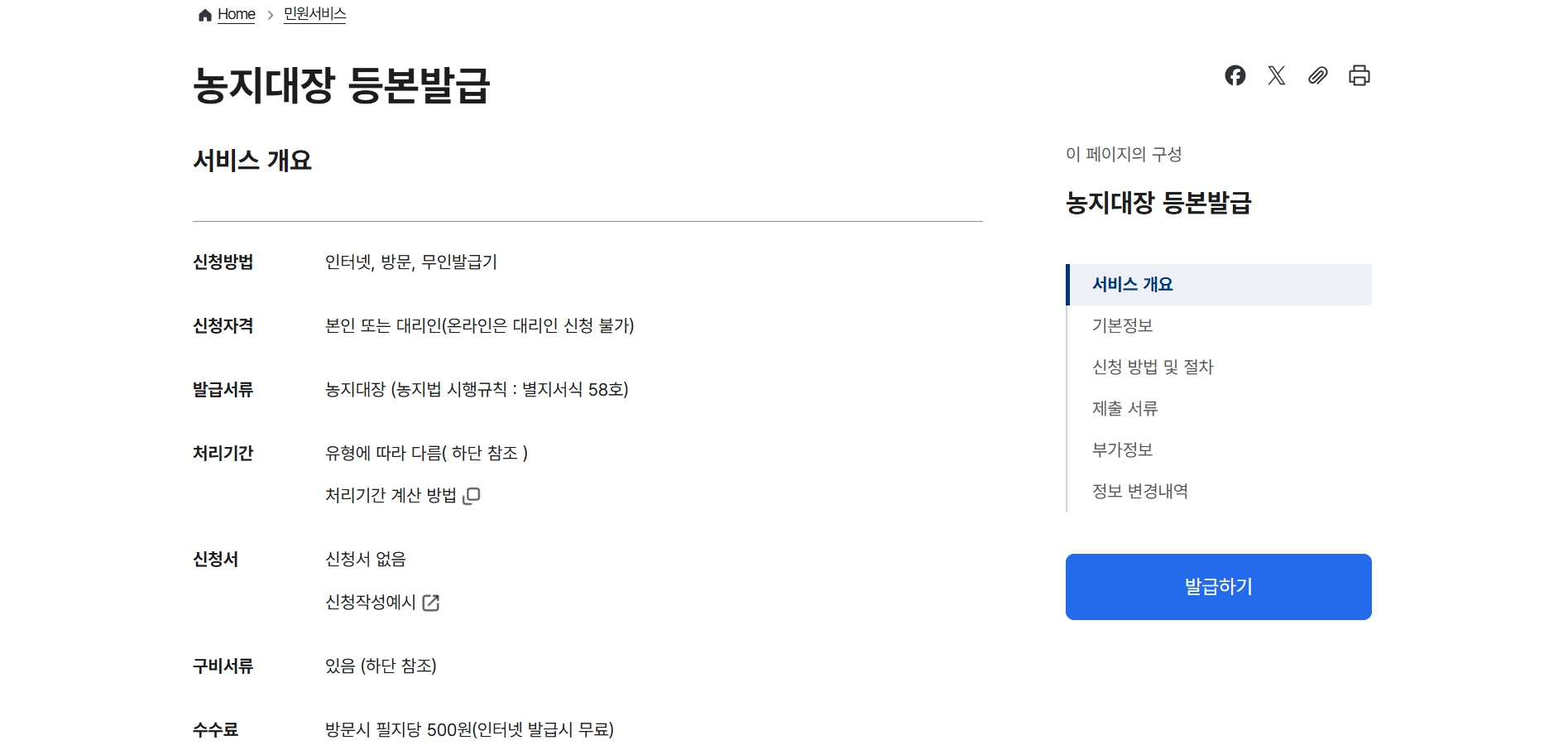Image resolution: width=1568 pixels, height=750 pixels.
Task: Copy the page link via paperclip icon
Action: click(x=1318, y=75)
